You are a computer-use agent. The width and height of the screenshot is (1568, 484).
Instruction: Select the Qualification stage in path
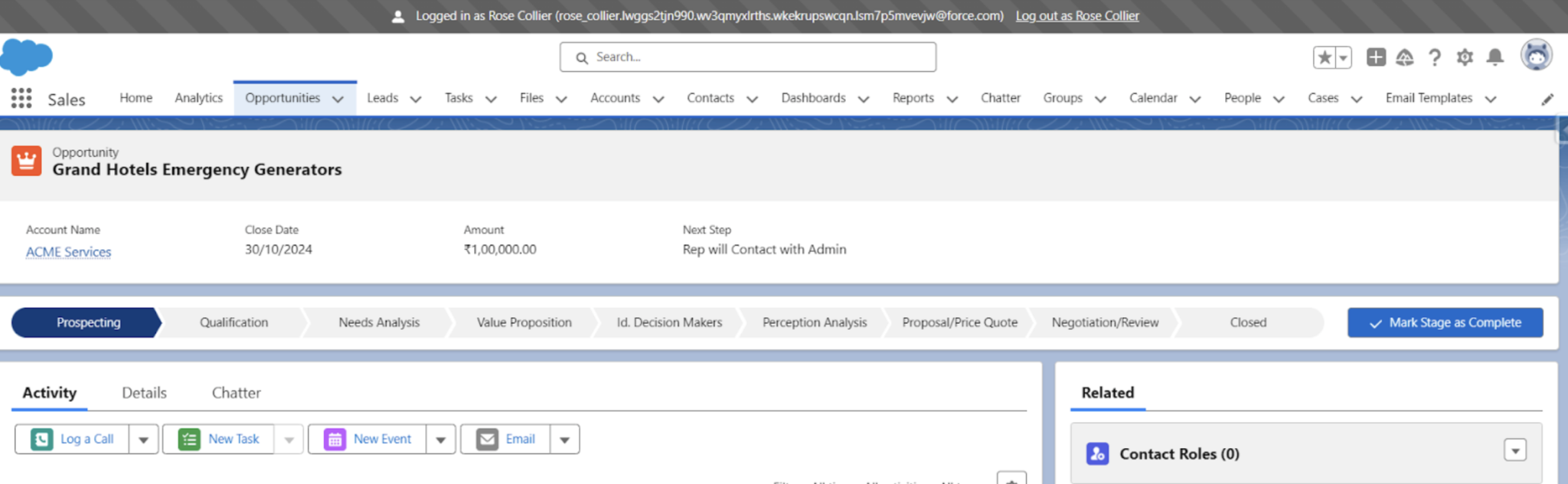point(234,322)
